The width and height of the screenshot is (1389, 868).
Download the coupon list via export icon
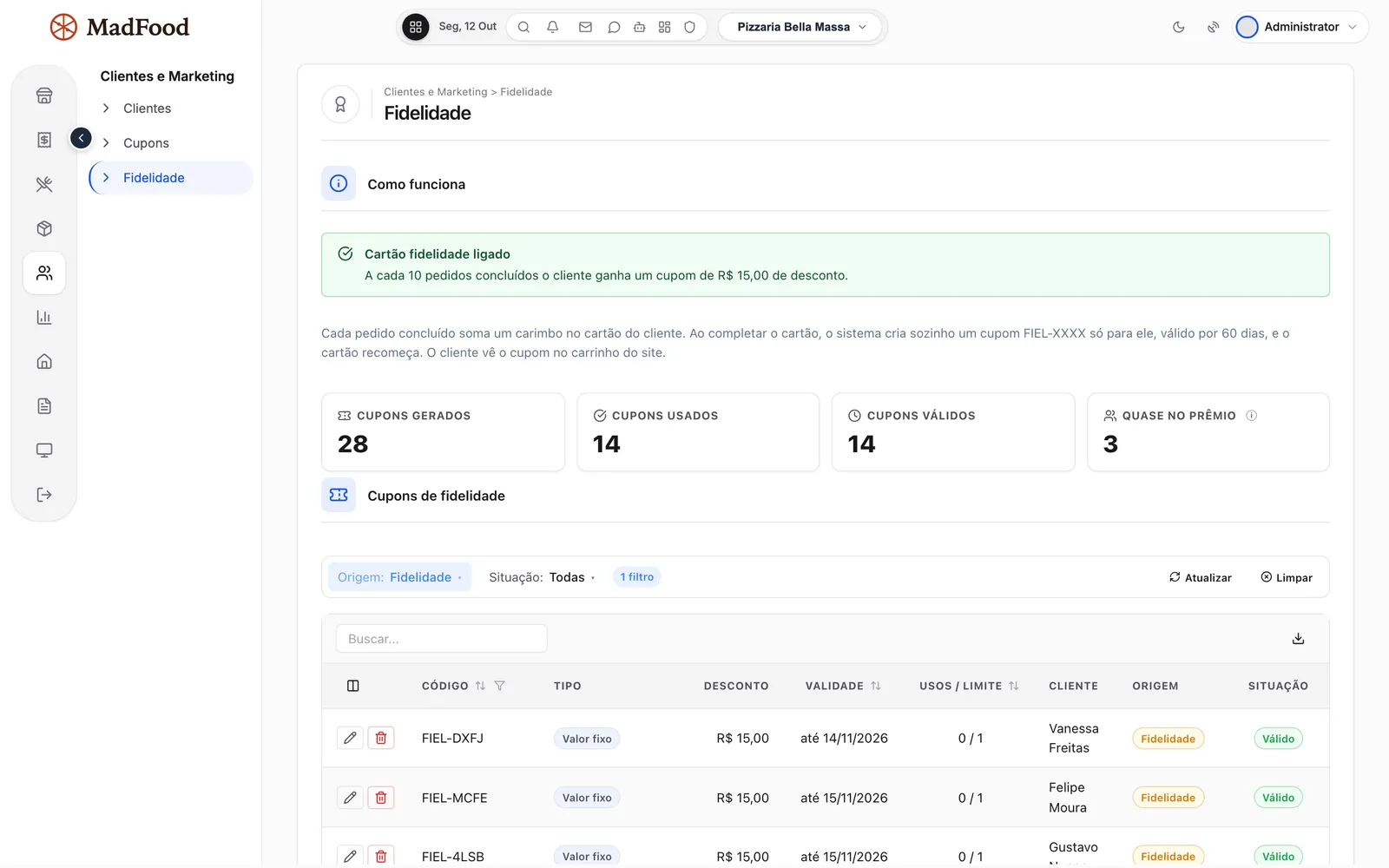1298,639
